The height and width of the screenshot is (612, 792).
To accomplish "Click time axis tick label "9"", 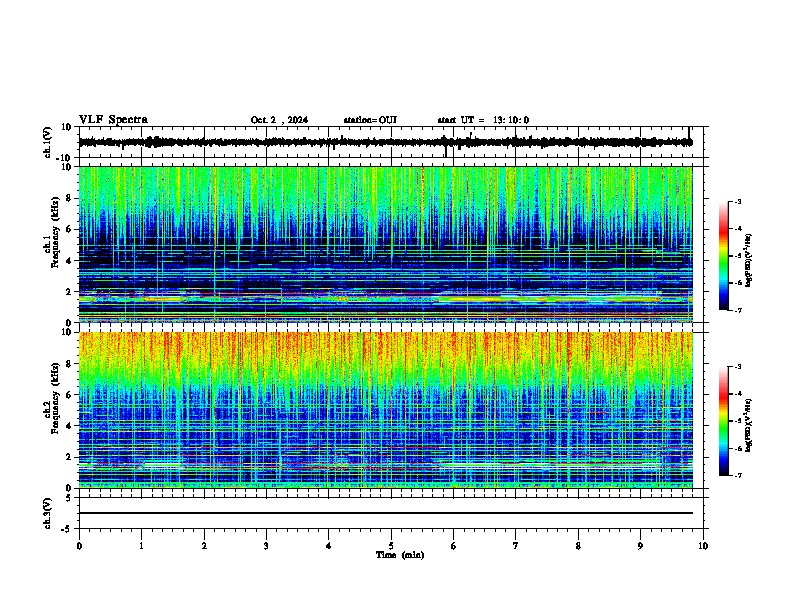I will pyautogui.click(x=640, y=546).
